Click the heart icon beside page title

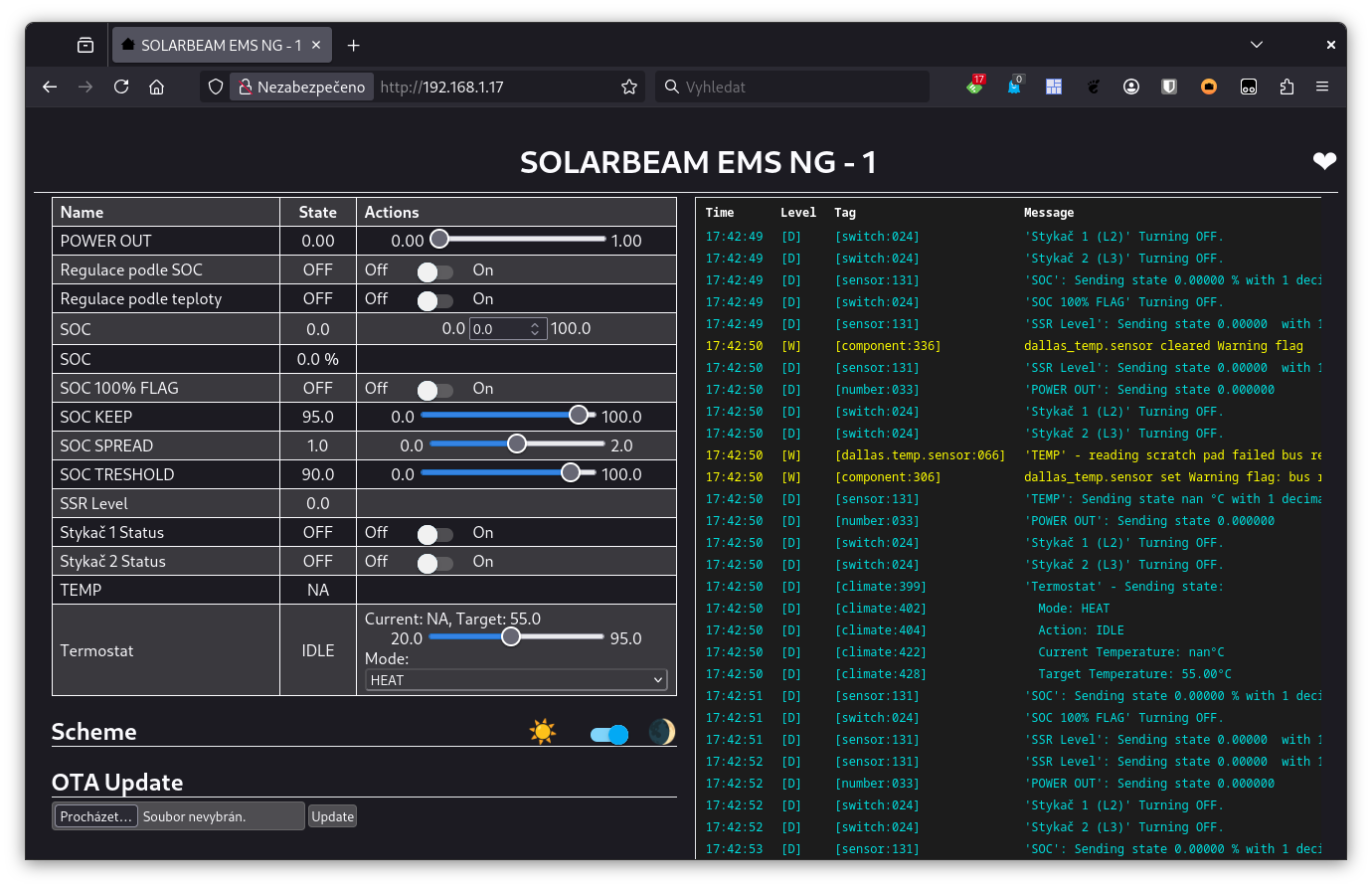[x=1323, y=161]
